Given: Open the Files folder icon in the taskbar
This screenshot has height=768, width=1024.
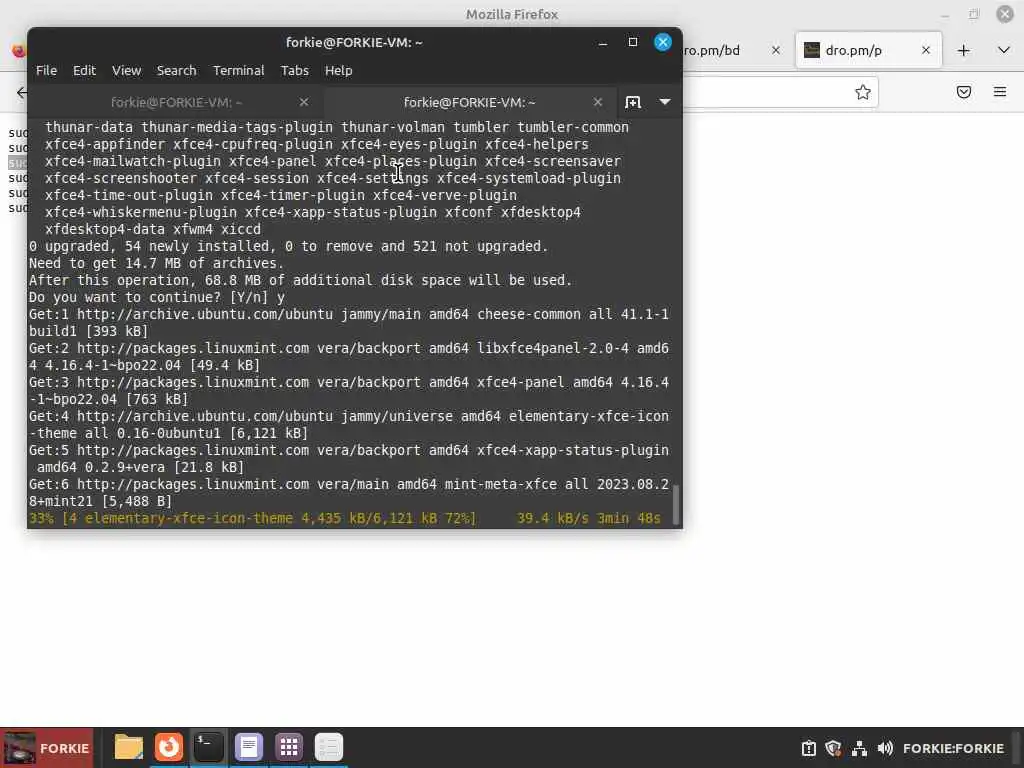Looking at the screenshot, I should 129,746.
